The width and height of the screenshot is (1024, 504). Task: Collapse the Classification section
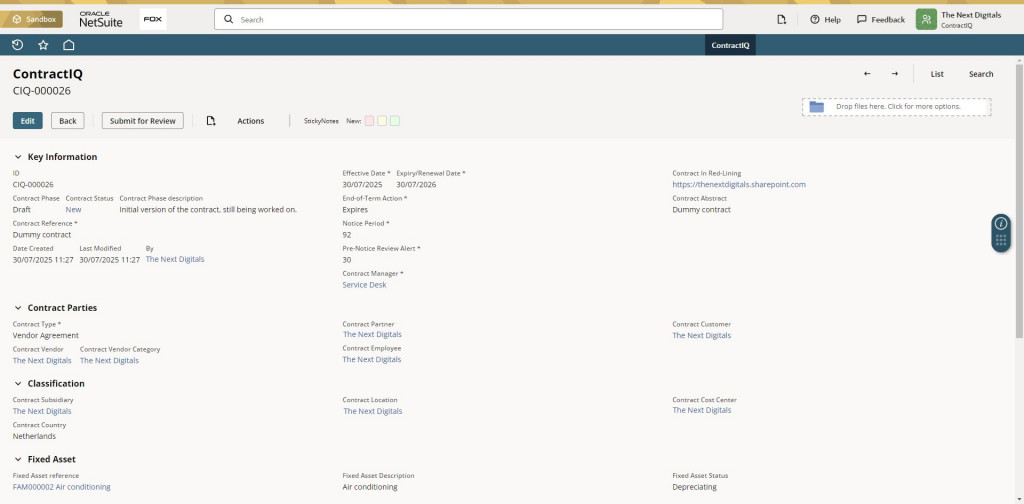click(x=18, y=384)
